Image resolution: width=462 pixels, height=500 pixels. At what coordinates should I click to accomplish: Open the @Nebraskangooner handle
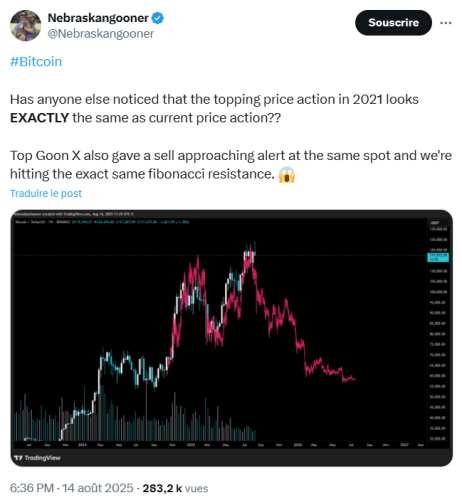pyautogui.click(x=101, y=34)
